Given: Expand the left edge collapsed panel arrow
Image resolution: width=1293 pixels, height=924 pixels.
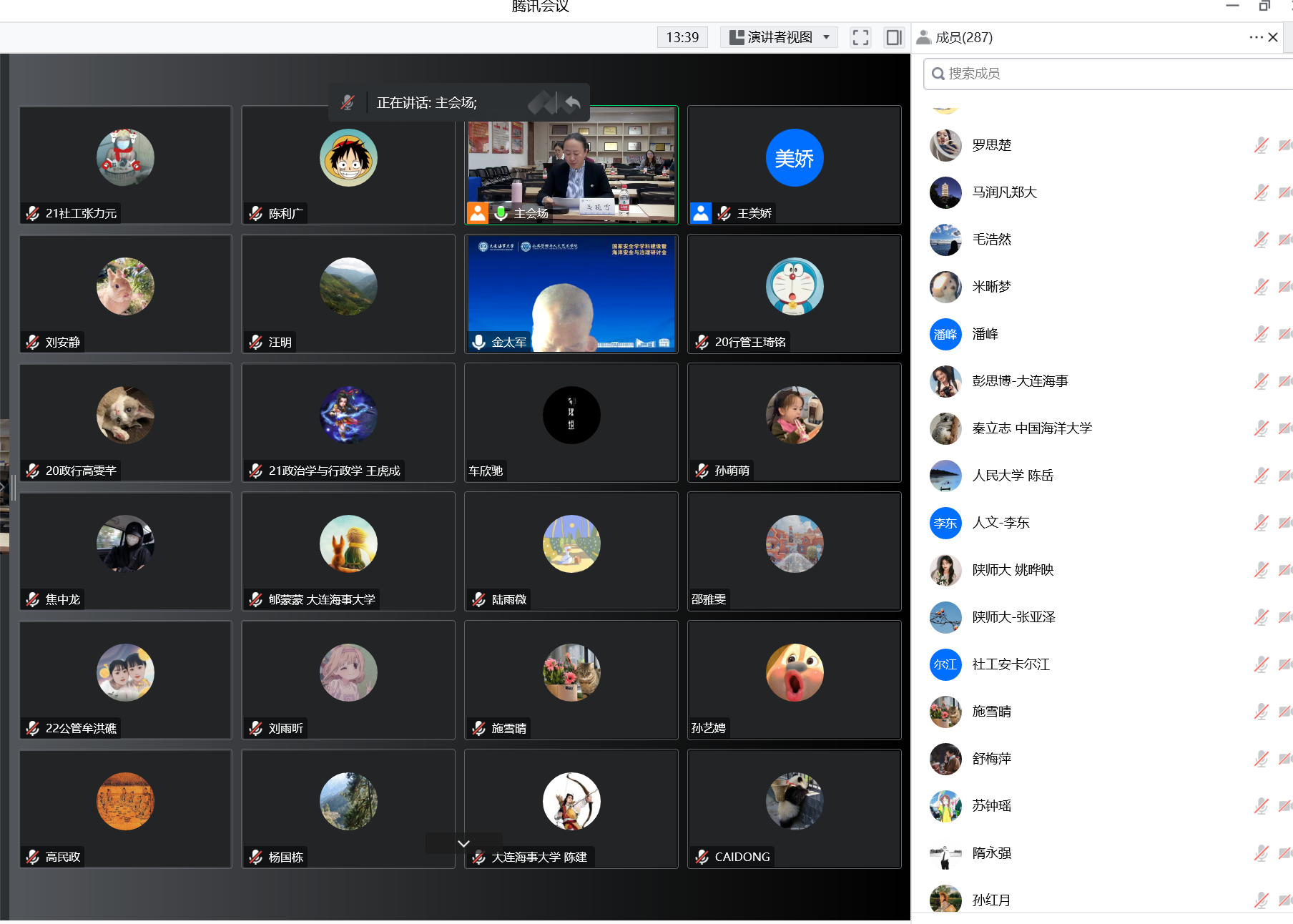Looking at the screenshot, I should tap(4, 488).
